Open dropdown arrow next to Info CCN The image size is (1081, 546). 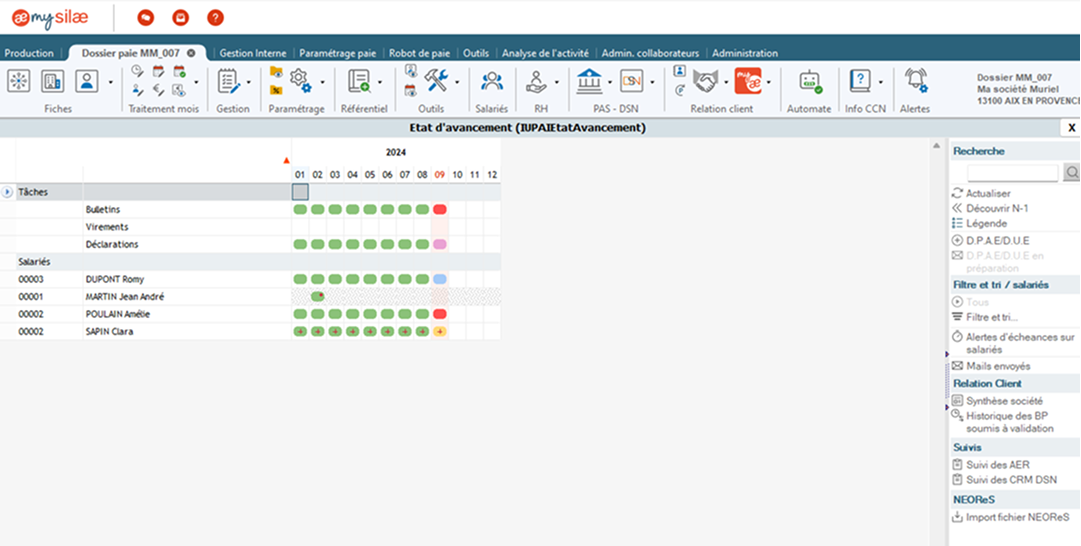pyautogui.click(x=881, y=82)
